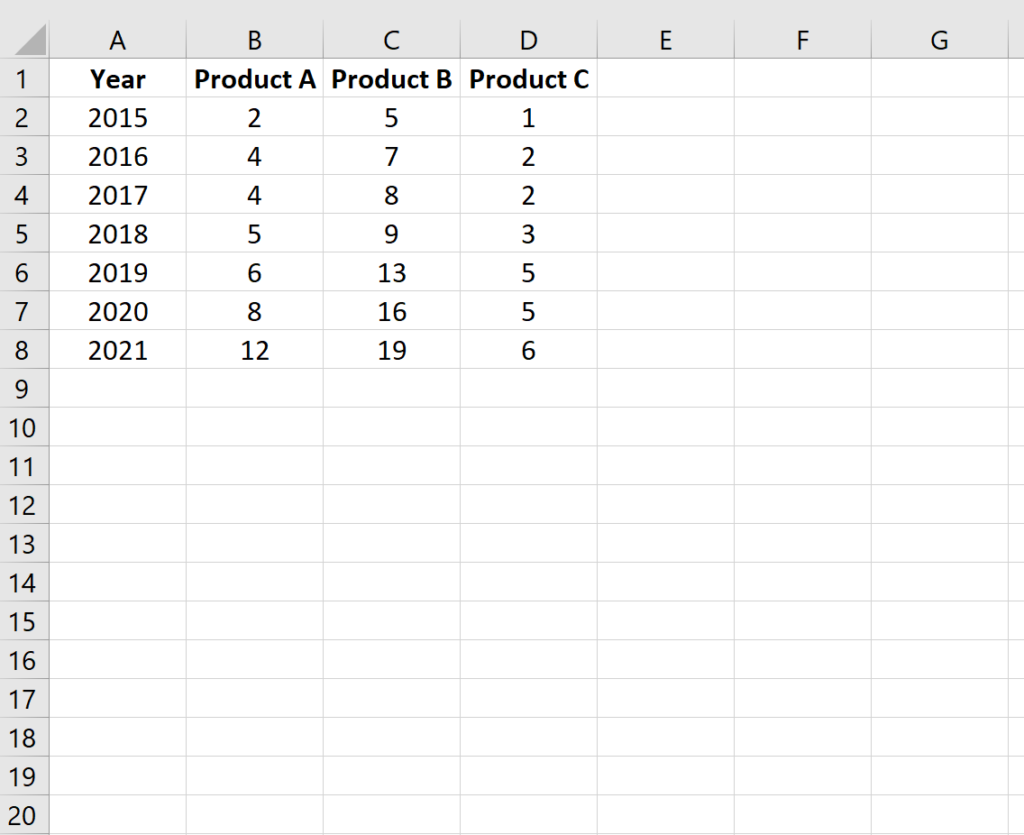Select the cell containing 2021

[117, 350]
